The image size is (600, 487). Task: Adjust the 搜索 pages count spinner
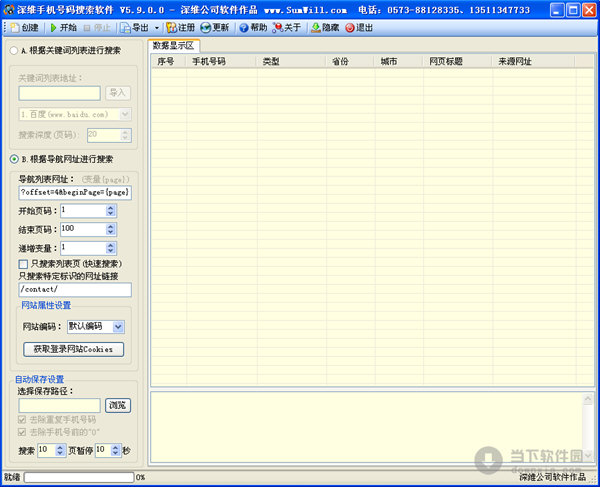pos(60,450)
